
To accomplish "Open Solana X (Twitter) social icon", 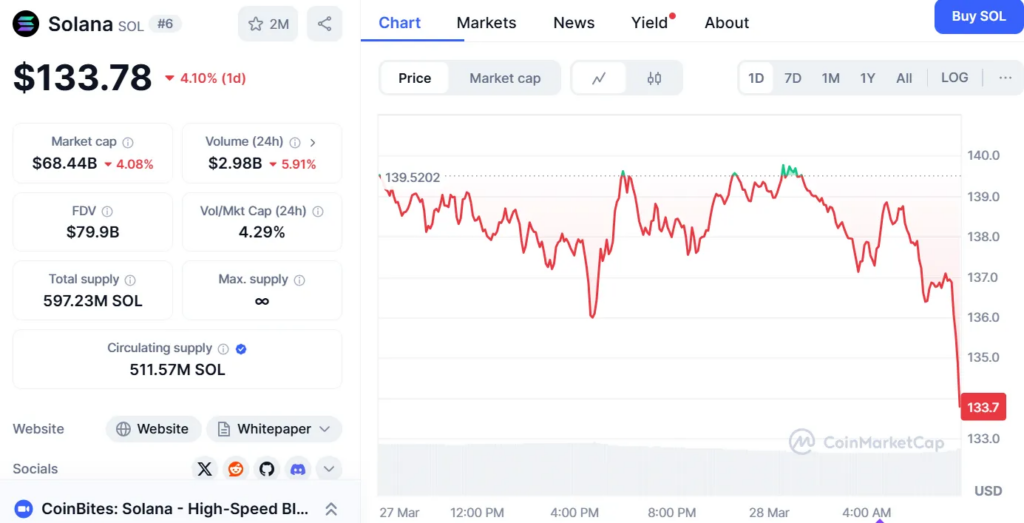I will [x=205, y=469].
